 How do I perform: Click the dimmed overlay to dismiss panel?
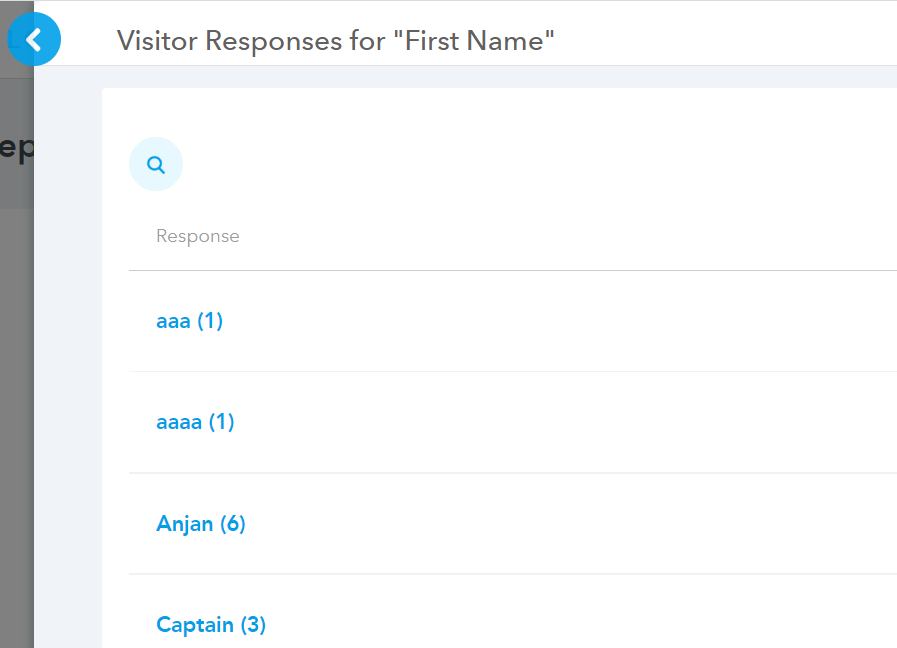pyautogui.click(x=16, y=400)
